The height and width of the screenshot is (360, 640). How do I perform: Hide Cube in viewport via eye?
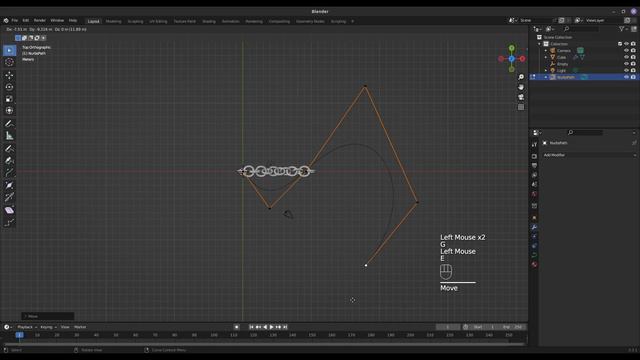coord(627,57)
